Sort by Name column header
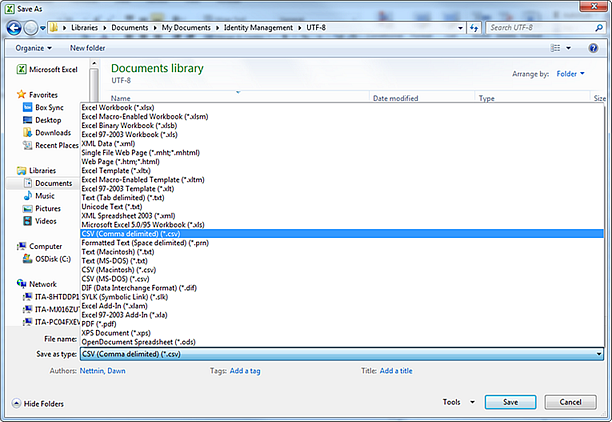This screenshot has height=422, width=612. coord(121,98)
